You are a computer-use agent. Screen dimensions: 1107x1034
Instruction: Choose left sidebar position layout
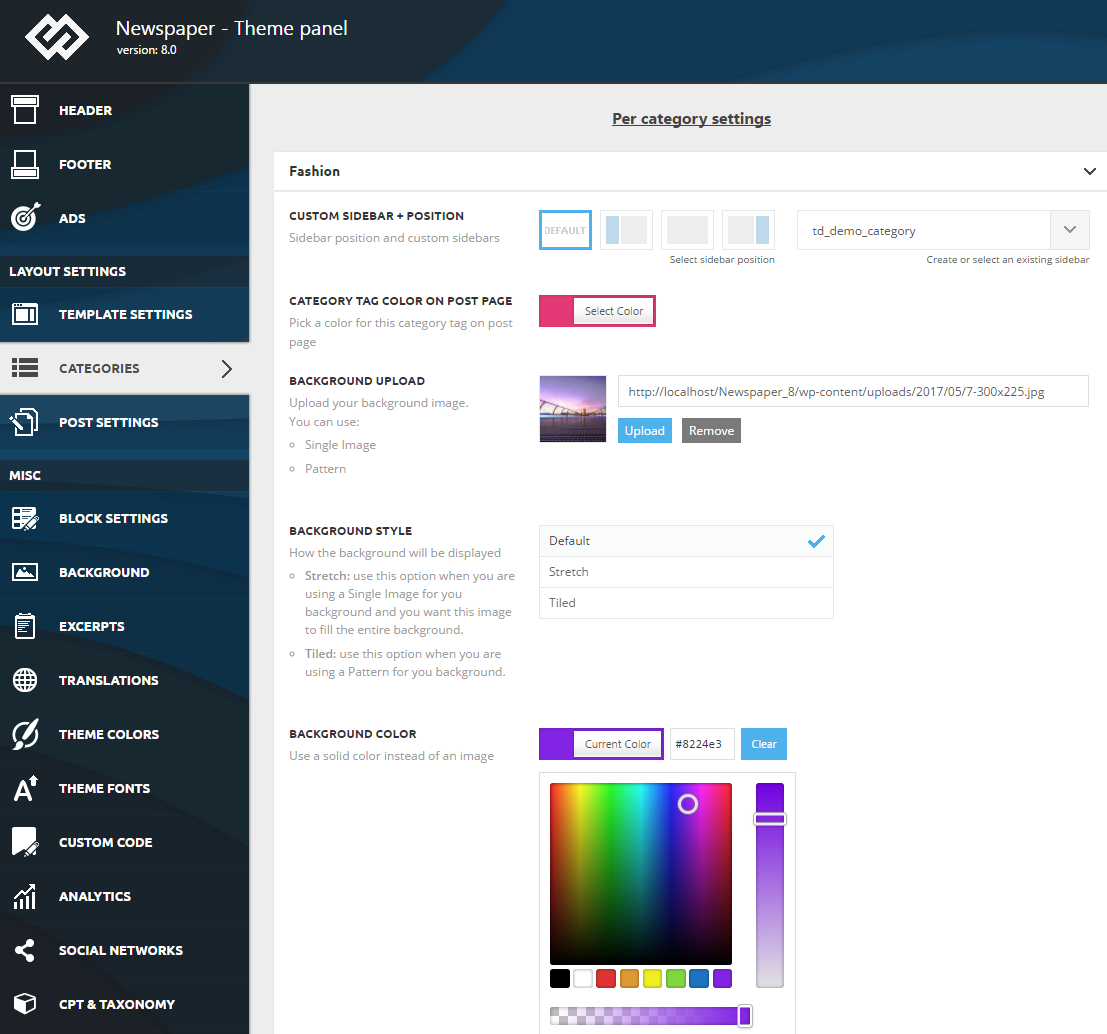626,230
